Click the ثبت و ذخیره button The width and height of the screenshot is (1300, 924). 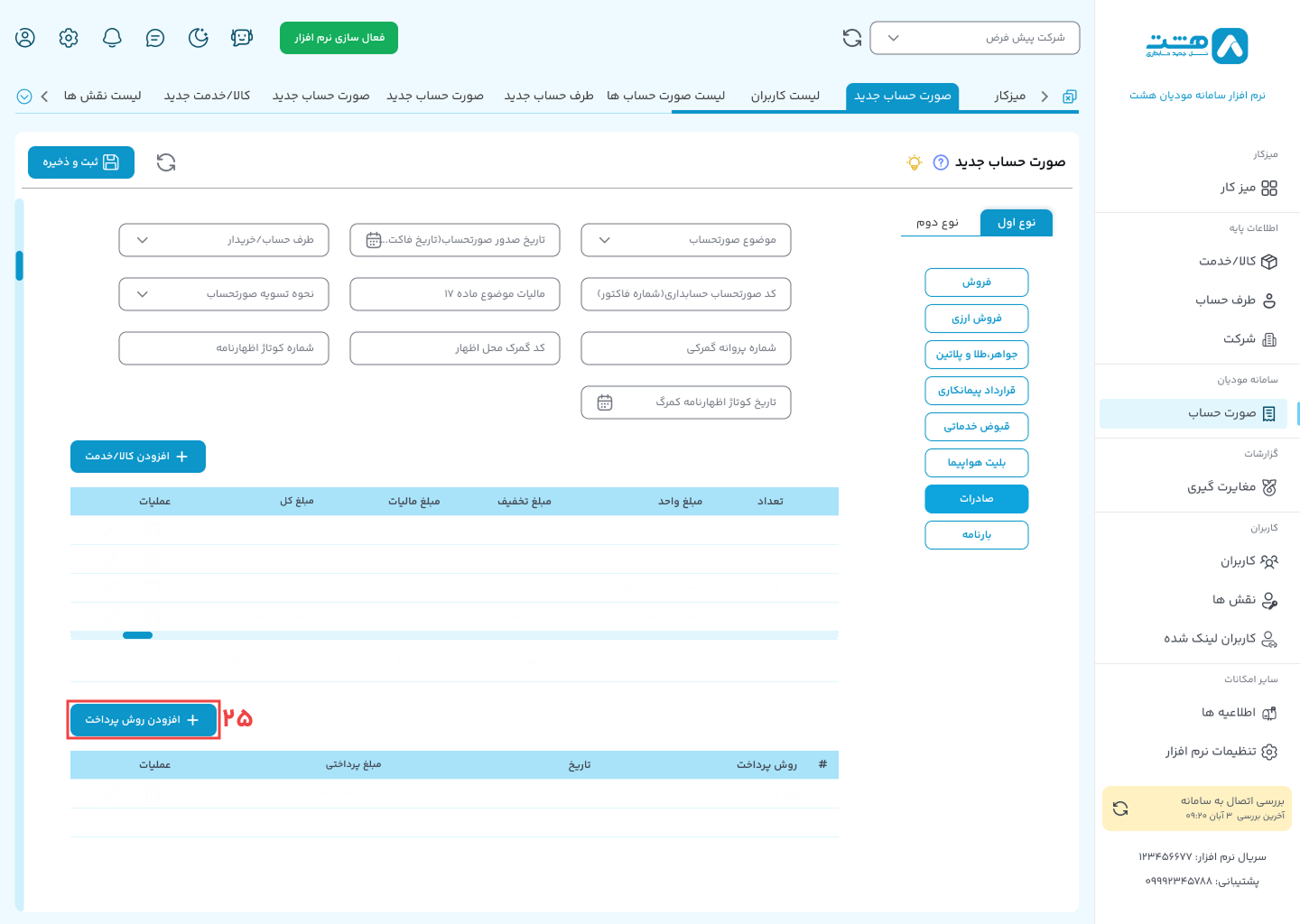pyautogui.click(x=81, y=162)
